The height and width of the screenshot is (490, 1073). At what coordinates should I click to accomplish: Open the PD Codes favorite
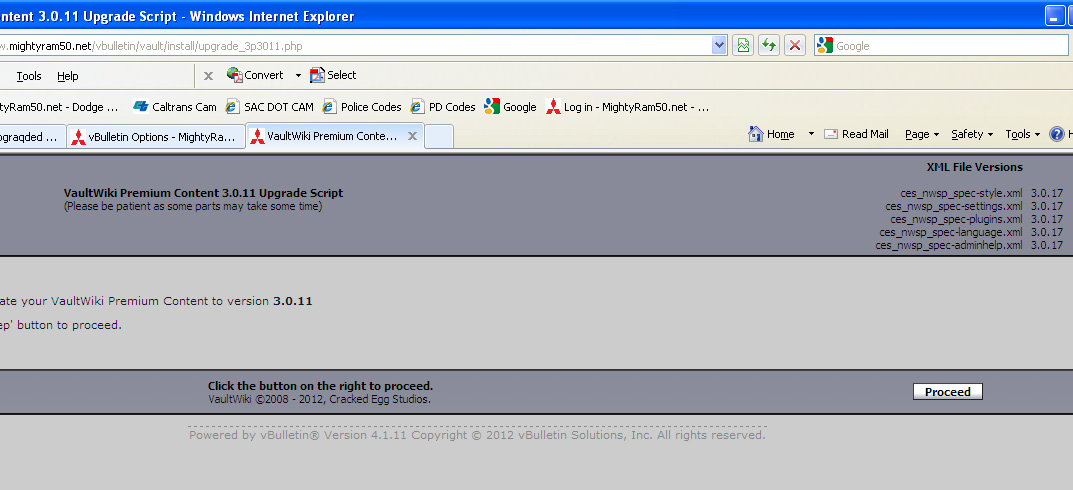[x=443, y=107]
